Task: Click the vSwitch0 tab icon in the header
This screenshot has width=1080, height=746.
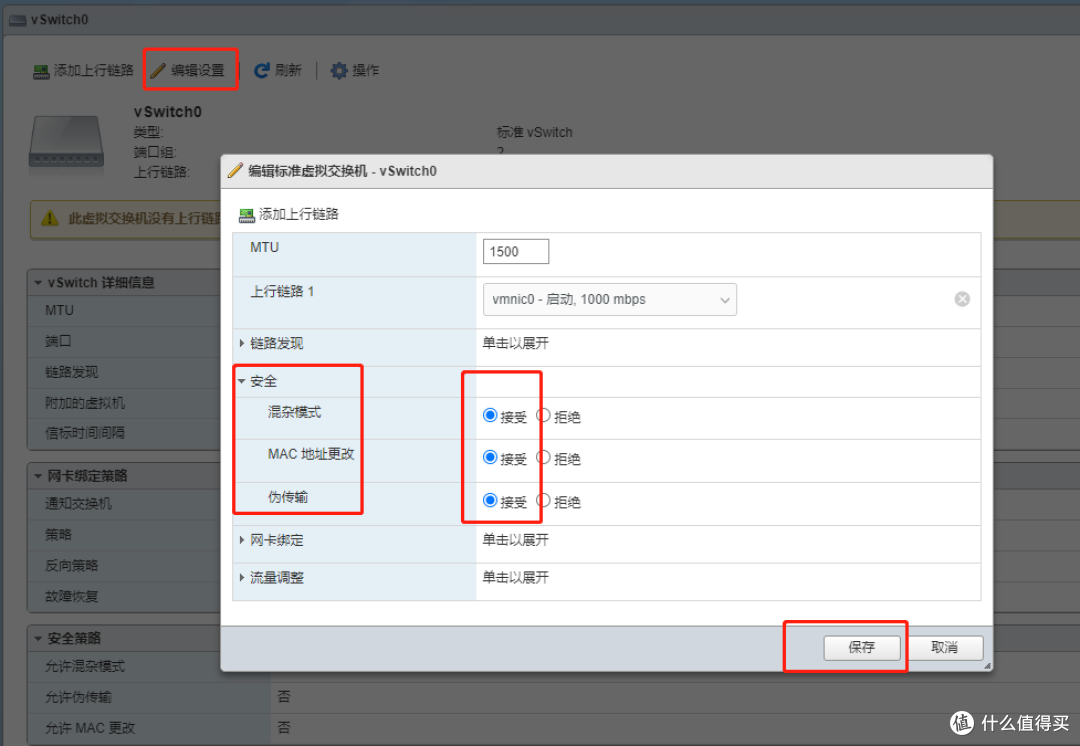Action: 17,20
